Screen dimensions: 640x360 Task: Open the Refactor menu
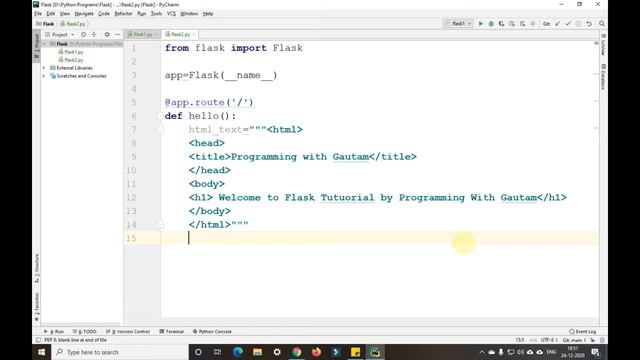click(123, 13)
